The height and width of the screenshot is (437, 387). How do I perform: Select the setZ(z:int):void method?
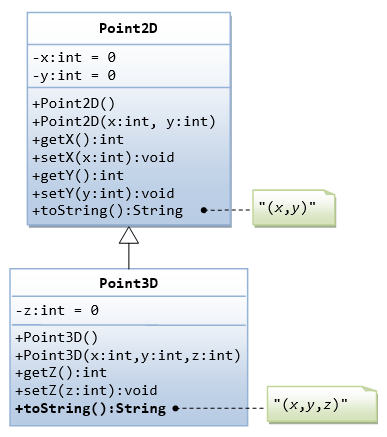point(86,391)
